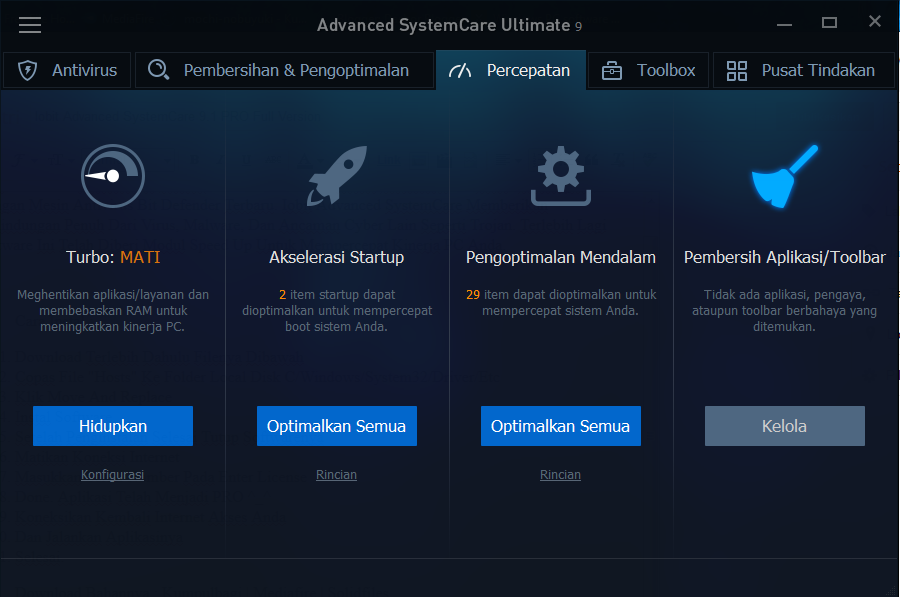
Task: Enable Turbo with the Hidupkan button
Action: [x=112, y=425]
